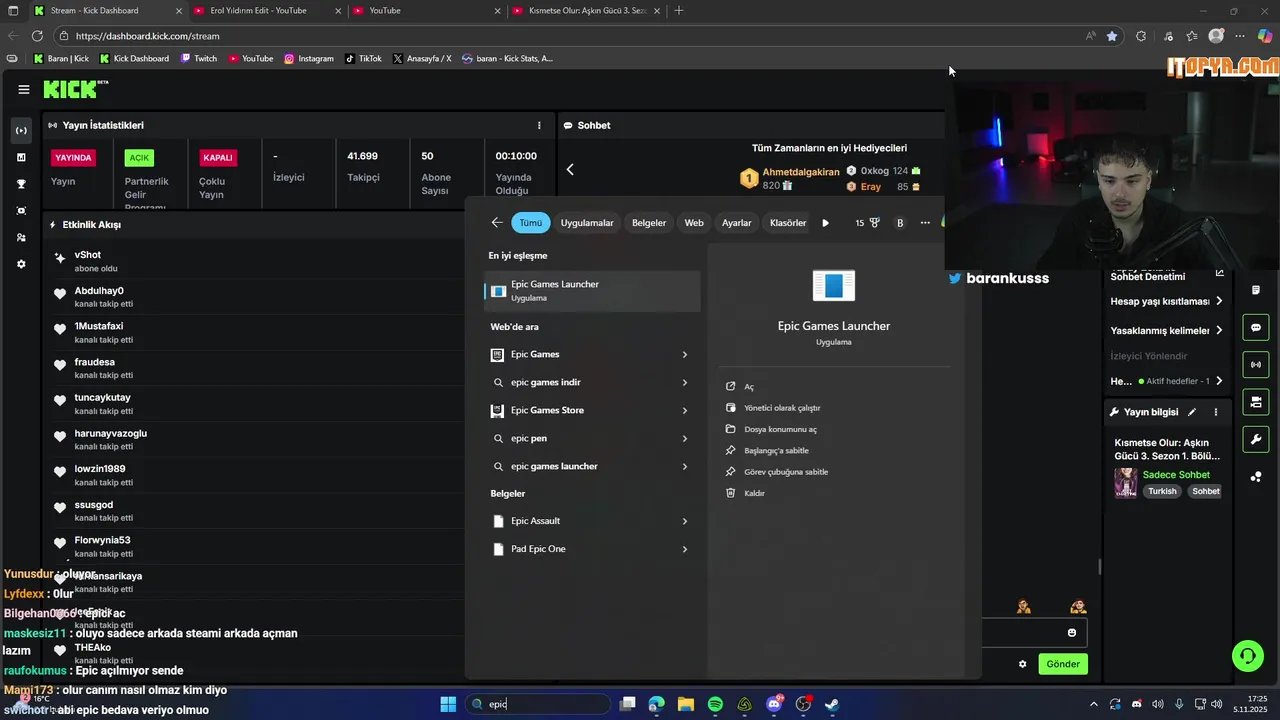The height and width of the screenshot is (720, 1280).
Task: Open the community users icon in sidebar
Action: (x=21, y=237)
